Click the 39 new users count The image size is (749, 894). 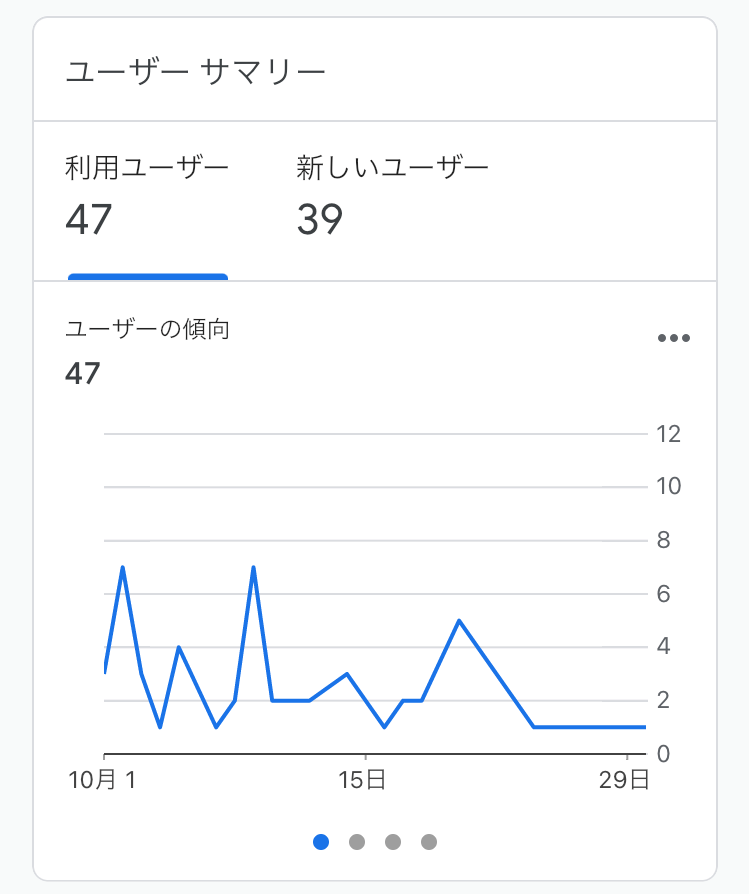click(320, 220)
